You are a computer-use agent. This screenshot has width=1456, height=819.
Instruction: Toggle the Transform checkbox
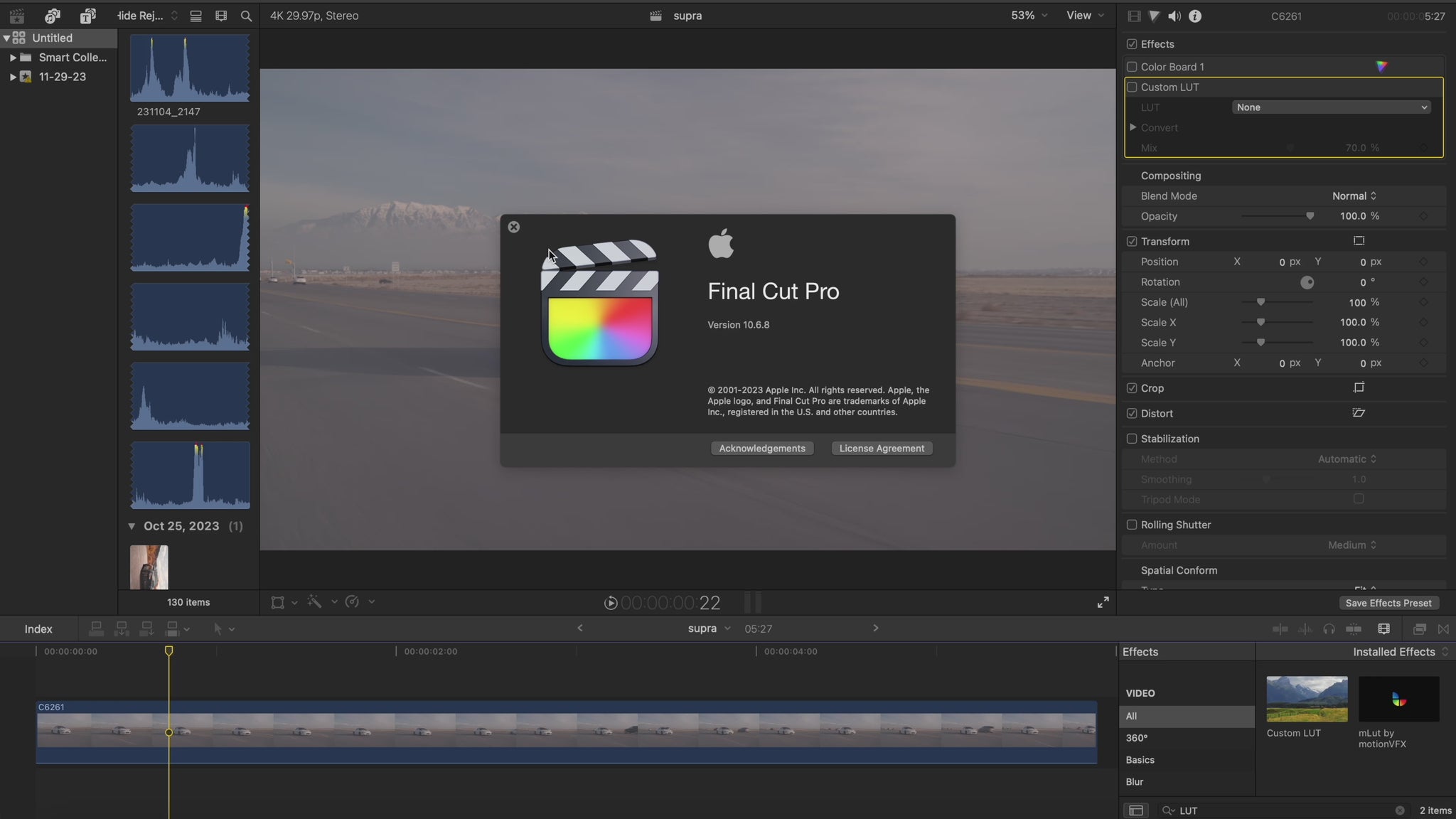(x=1132, y=242)
